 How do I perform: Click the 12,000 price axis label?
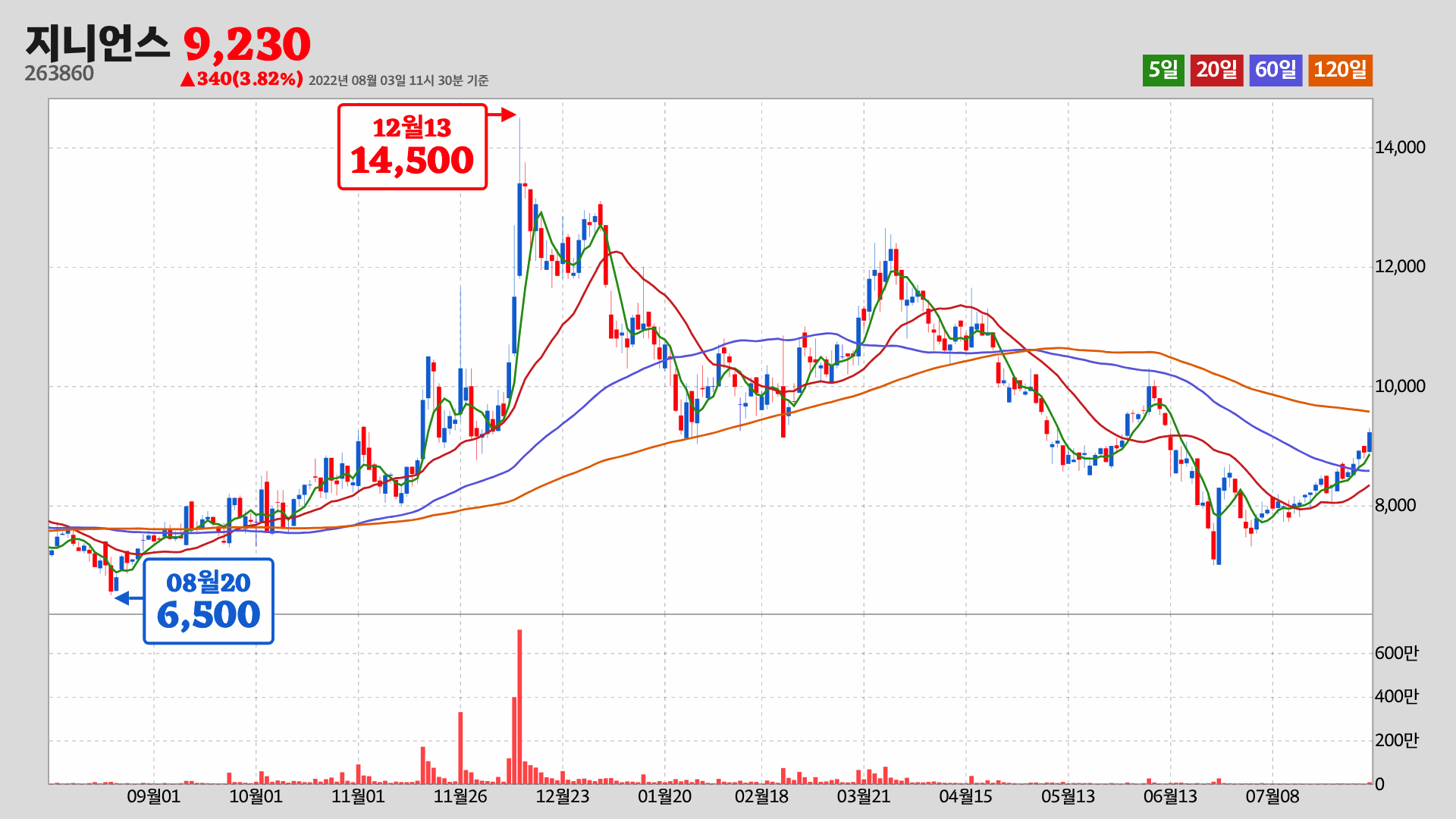1400,266
